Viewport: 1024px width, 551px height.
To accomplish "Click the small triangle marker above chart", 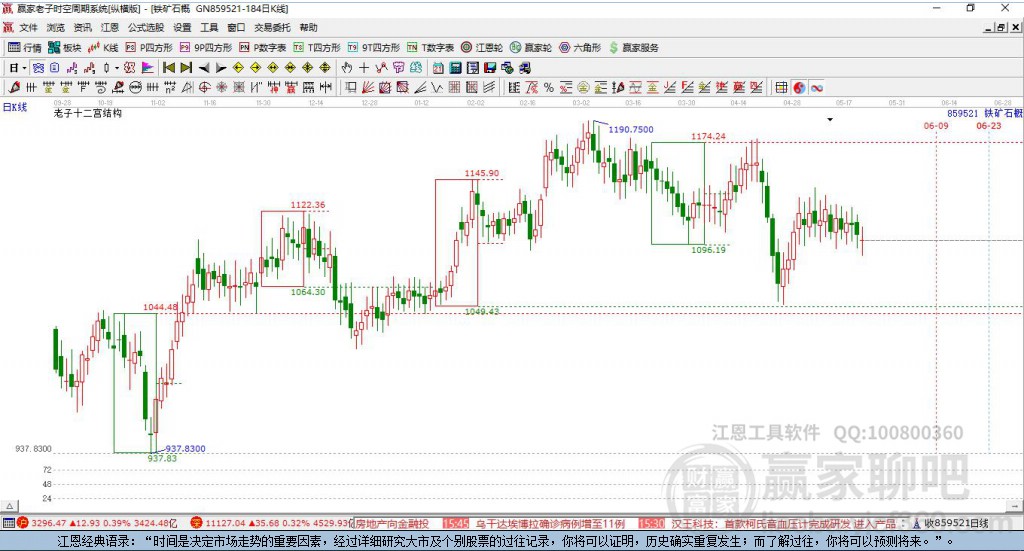I will [x=830, y=119].
